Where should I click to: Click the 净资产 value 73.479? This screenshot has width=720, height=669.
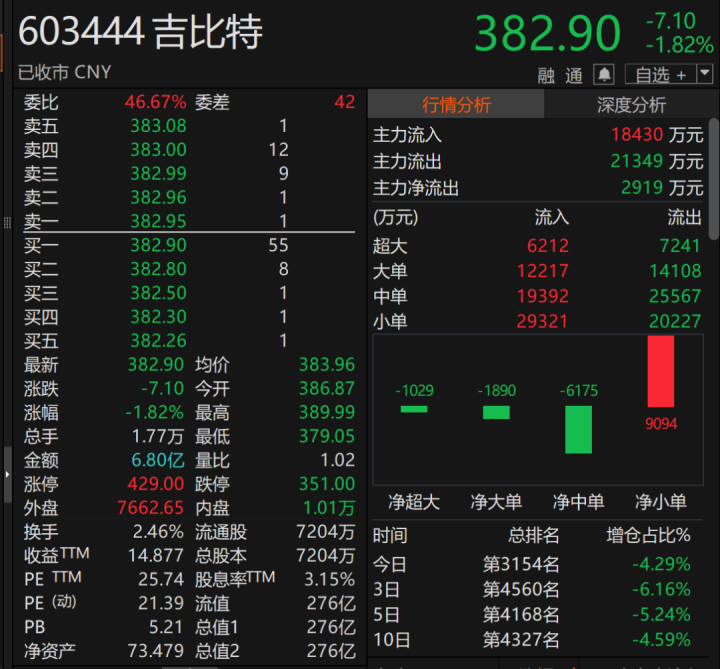156,651
